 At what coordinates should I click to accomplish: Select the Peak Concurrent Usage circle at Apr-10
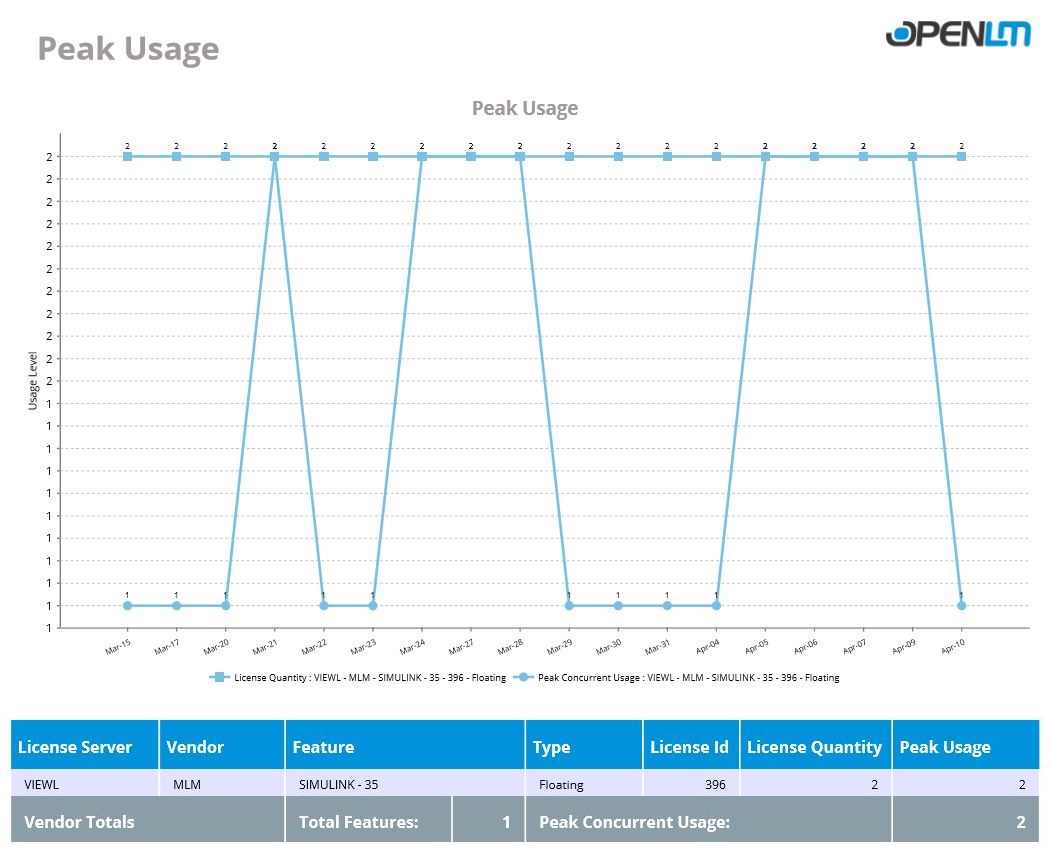coord(961,605)
